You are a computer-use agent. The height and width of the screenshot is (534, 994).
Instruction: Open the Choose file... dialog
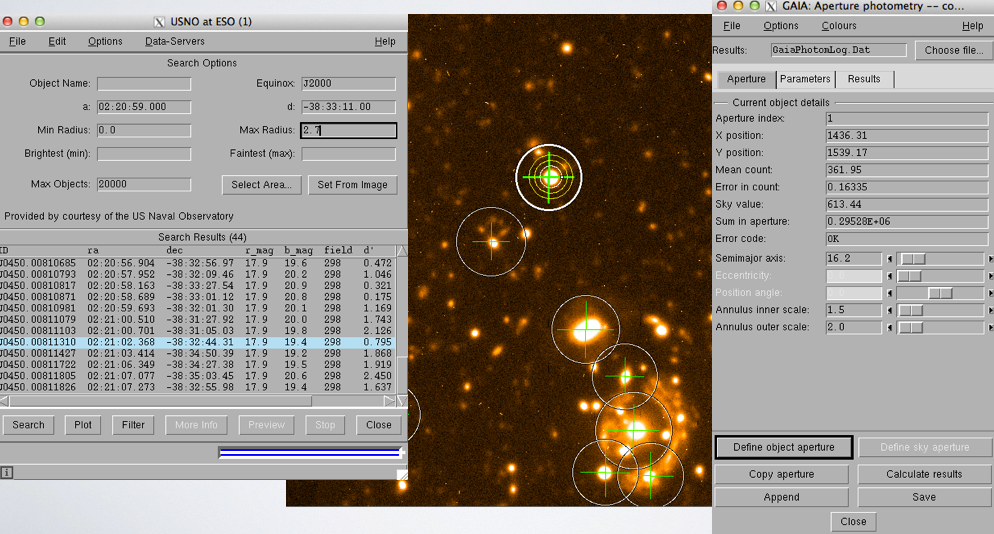[953, 50]
